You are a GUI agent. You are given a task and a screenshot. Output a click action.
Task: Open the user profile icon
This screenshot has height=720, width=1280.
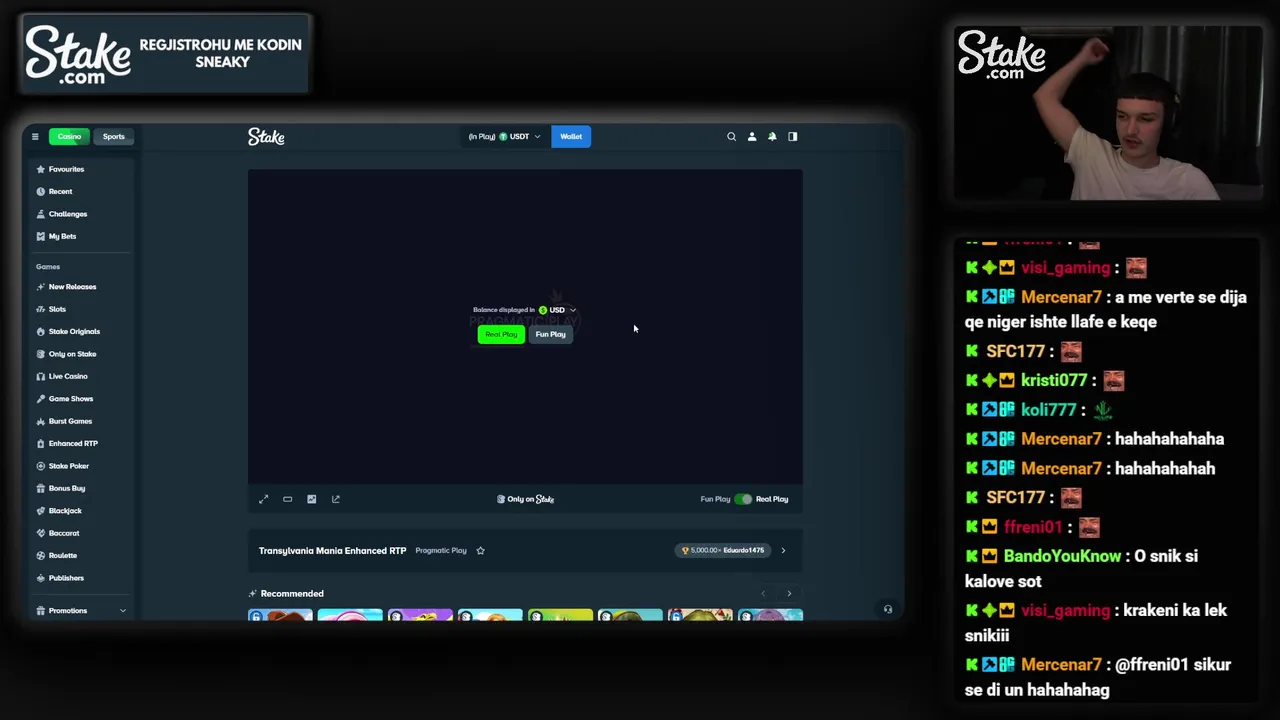pyautogui.click(x=752, y=137)
